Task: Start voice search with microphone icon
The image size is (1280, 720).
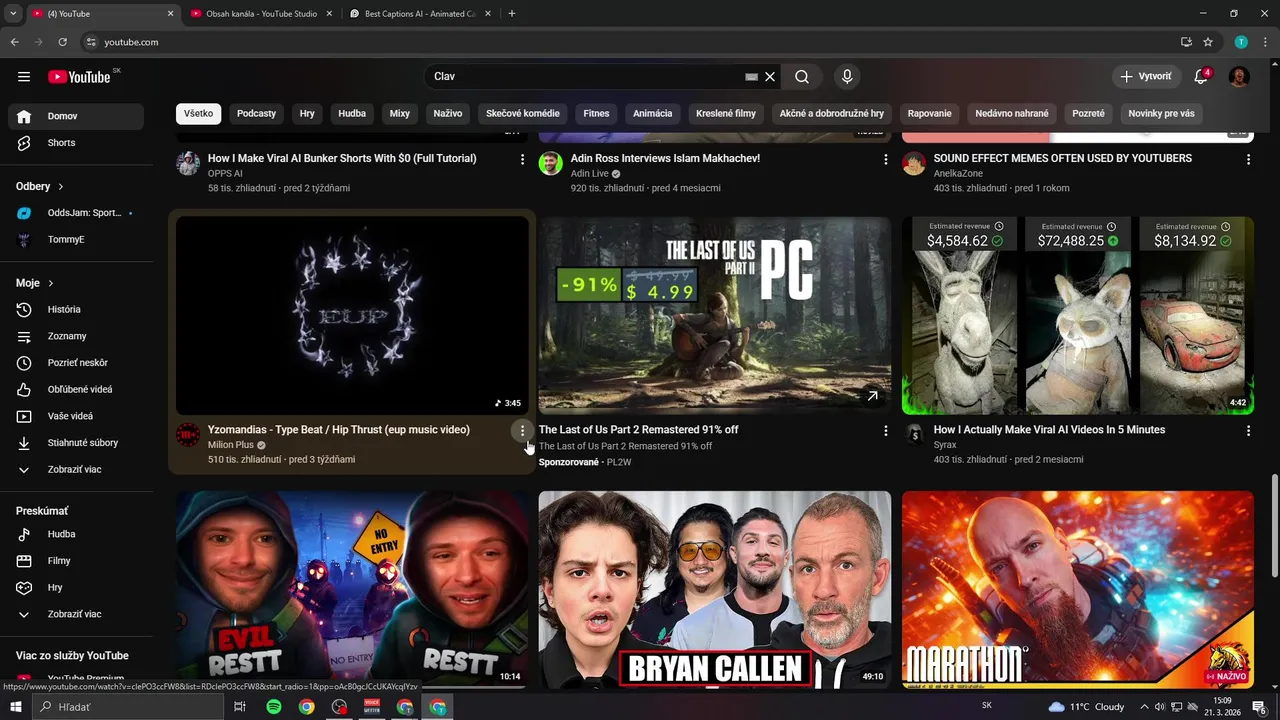Action: (847, 77)
